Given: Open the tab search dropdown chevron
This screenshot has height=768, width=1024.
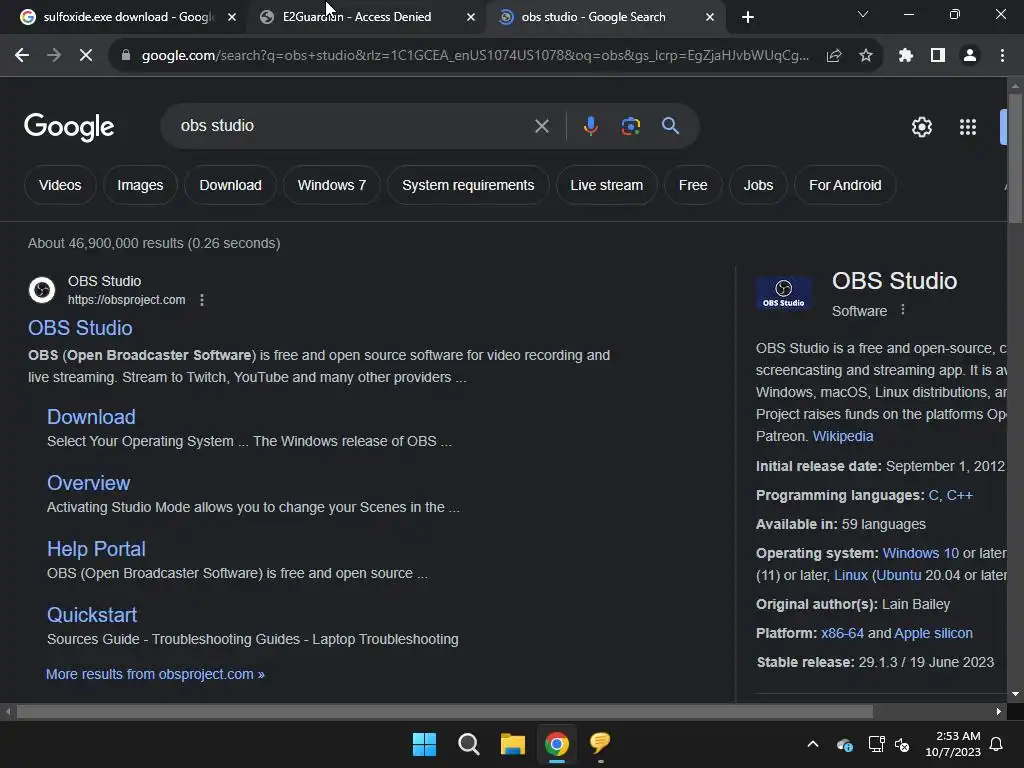Looking at the screenshot, I should pos(863,14).
